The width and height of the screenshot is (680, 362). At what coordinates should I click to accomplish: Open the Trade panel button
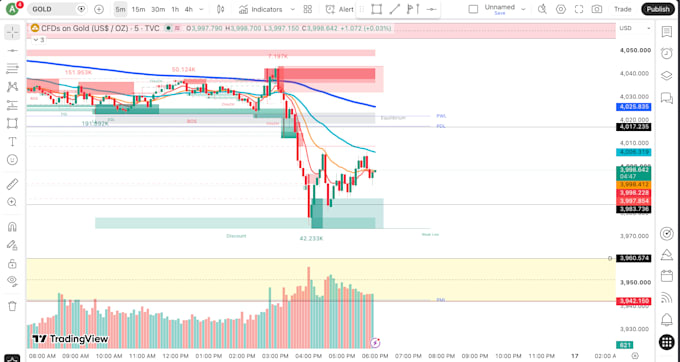[x=623, y=9]
